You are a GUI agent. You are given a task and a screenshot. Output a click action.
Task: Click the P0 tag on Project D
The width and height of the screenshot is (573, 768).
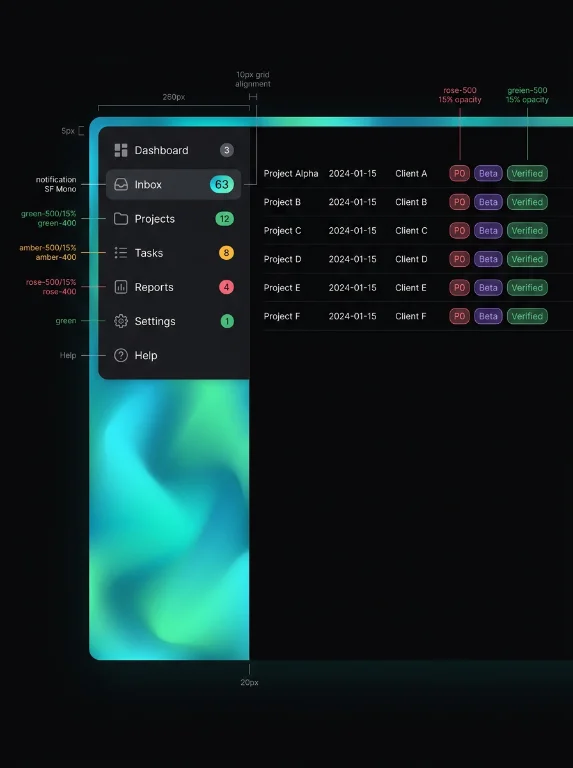coord(459,259)
